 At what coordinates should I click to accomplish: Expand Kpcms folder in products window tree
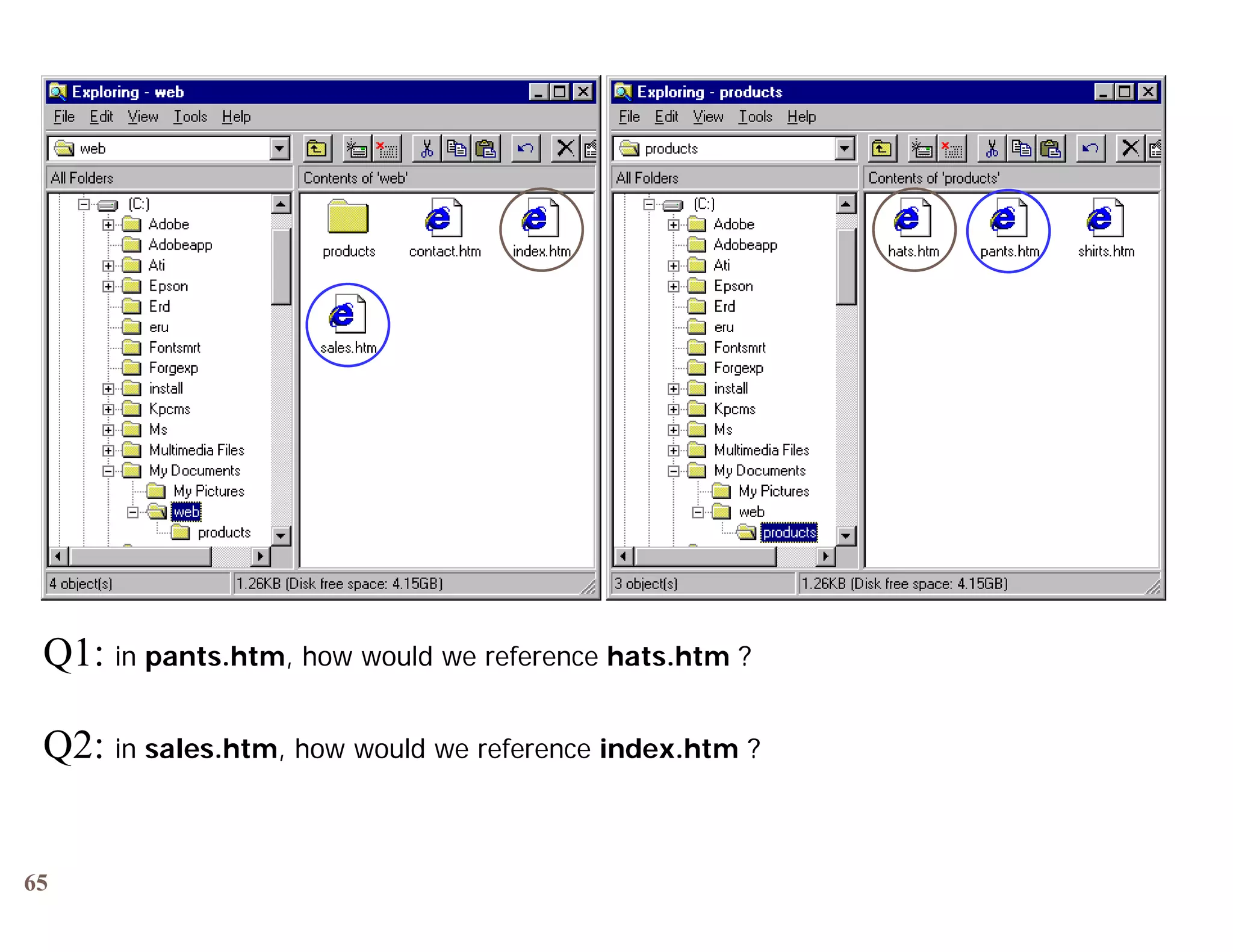[674, 410]
